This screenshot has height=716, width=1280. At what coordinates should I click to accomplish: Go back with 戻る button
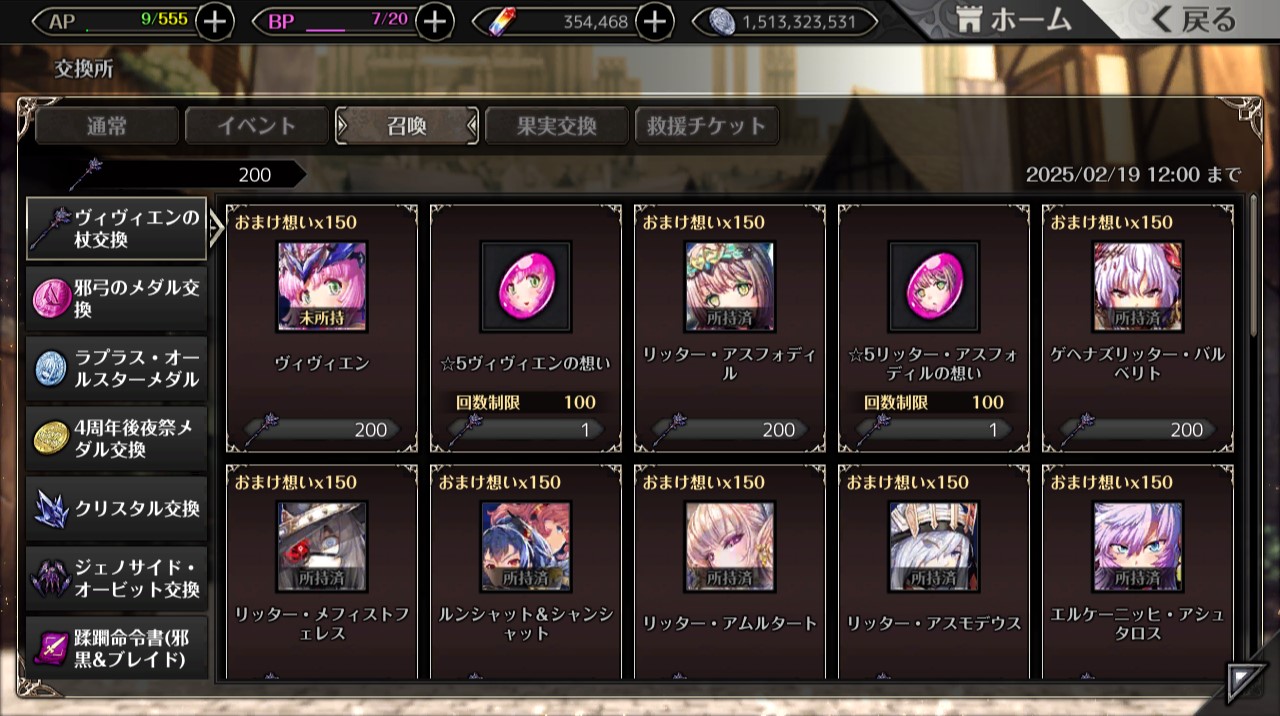(x=1193, y=19)
